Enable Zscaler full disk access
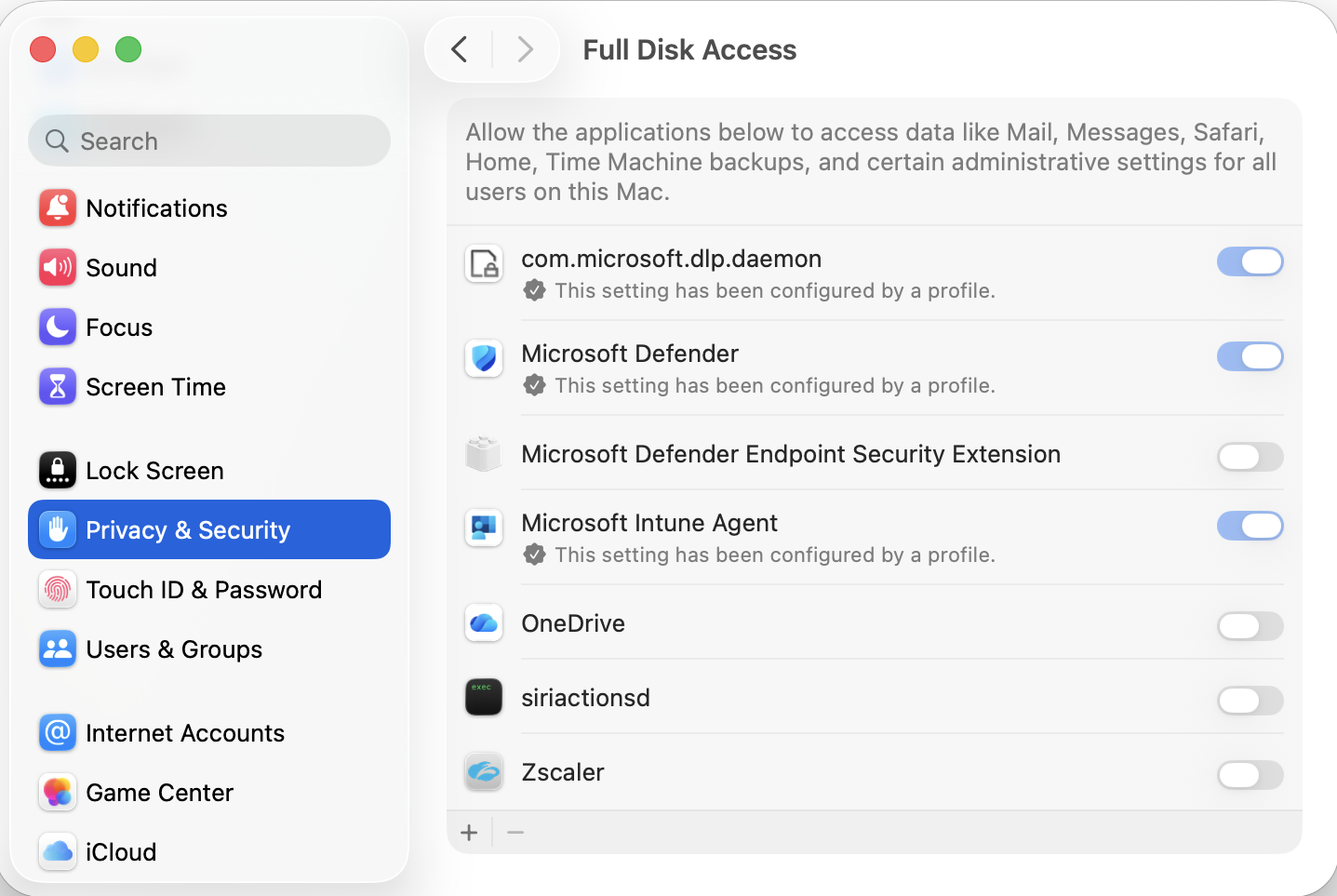The image size is (1337, 896). (x=1250, y=775)
